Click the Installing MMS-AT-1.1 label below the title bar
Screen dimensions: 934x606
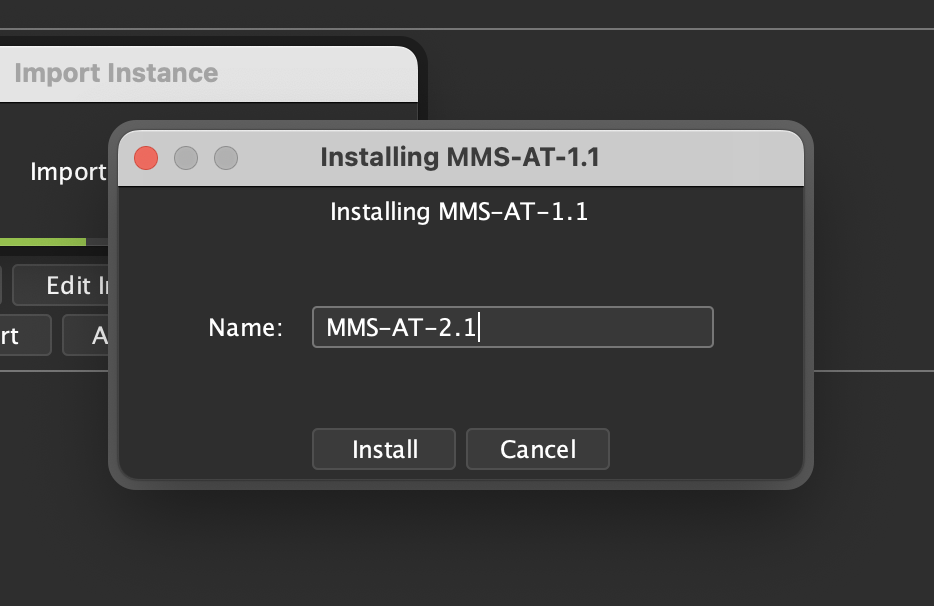[459, 212]
